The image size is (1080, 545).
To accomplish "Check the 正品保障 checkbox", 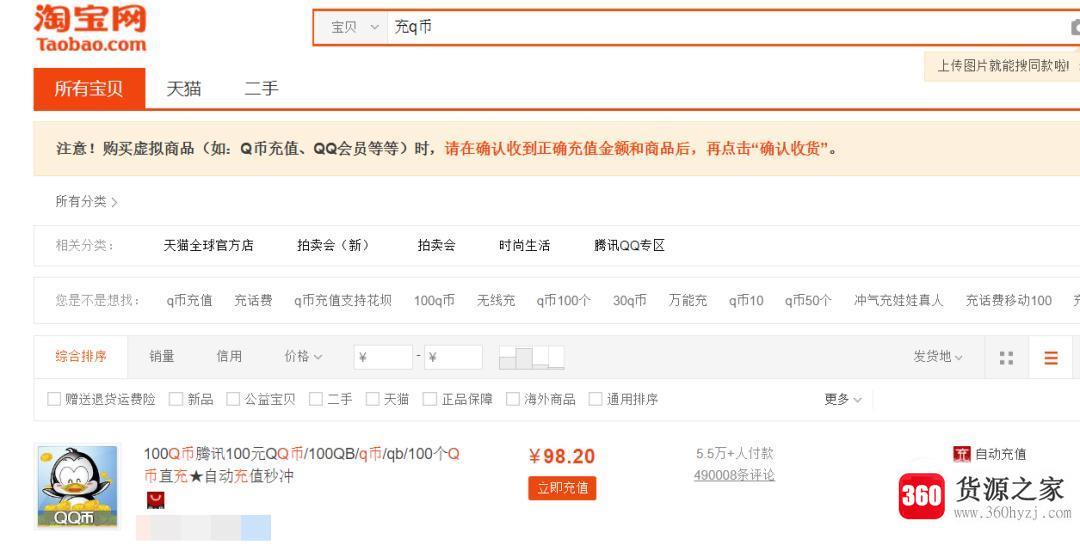I will tap(430, 399).
